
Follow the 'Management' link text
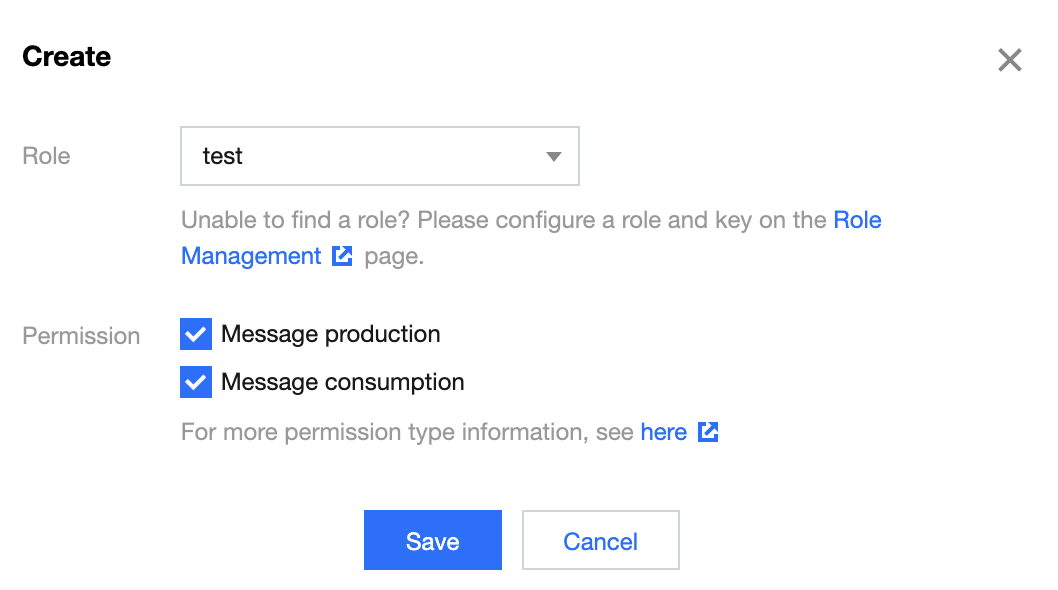coord(251,257)
